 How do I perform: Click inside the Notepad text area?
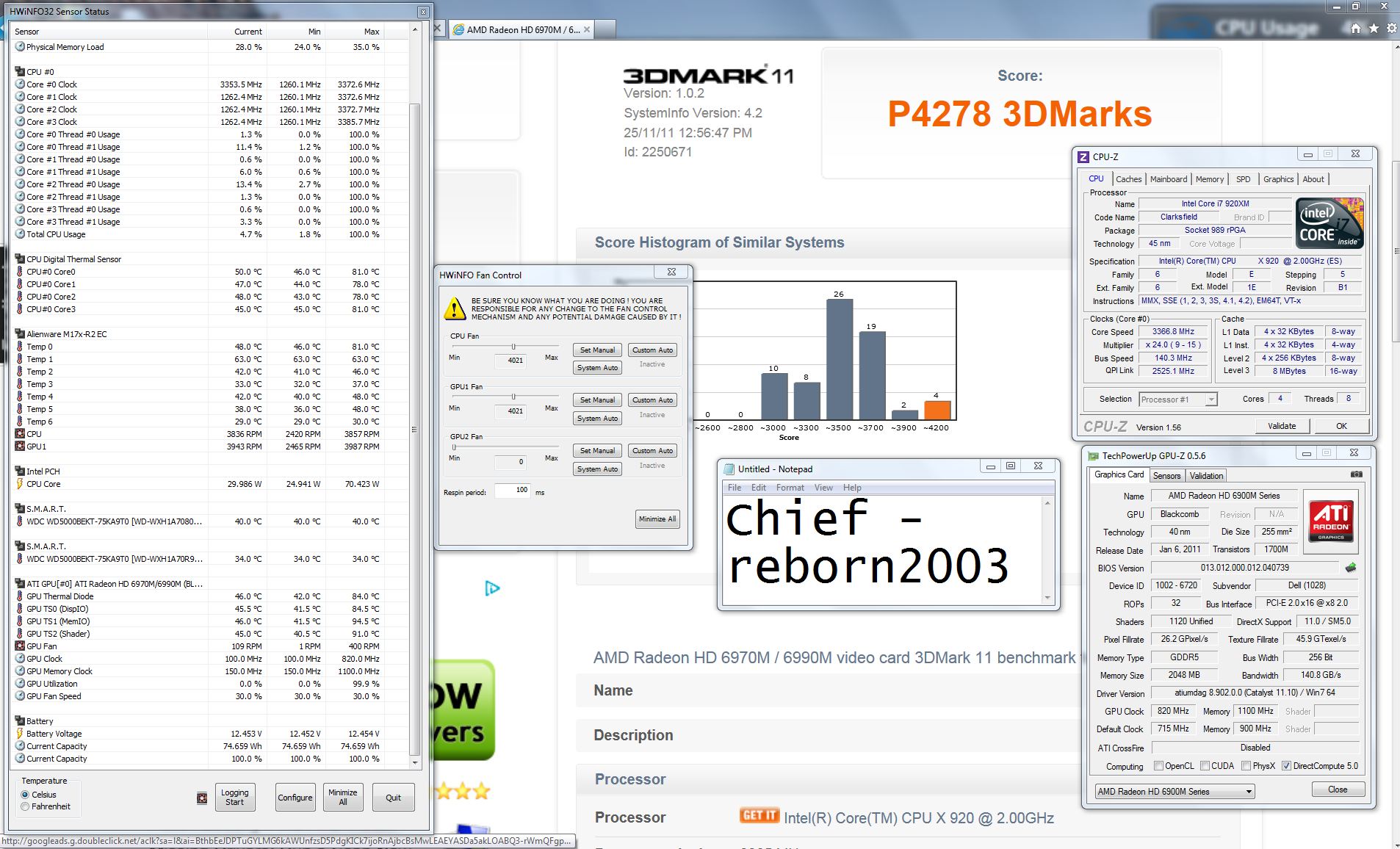(x=882, y=551)
